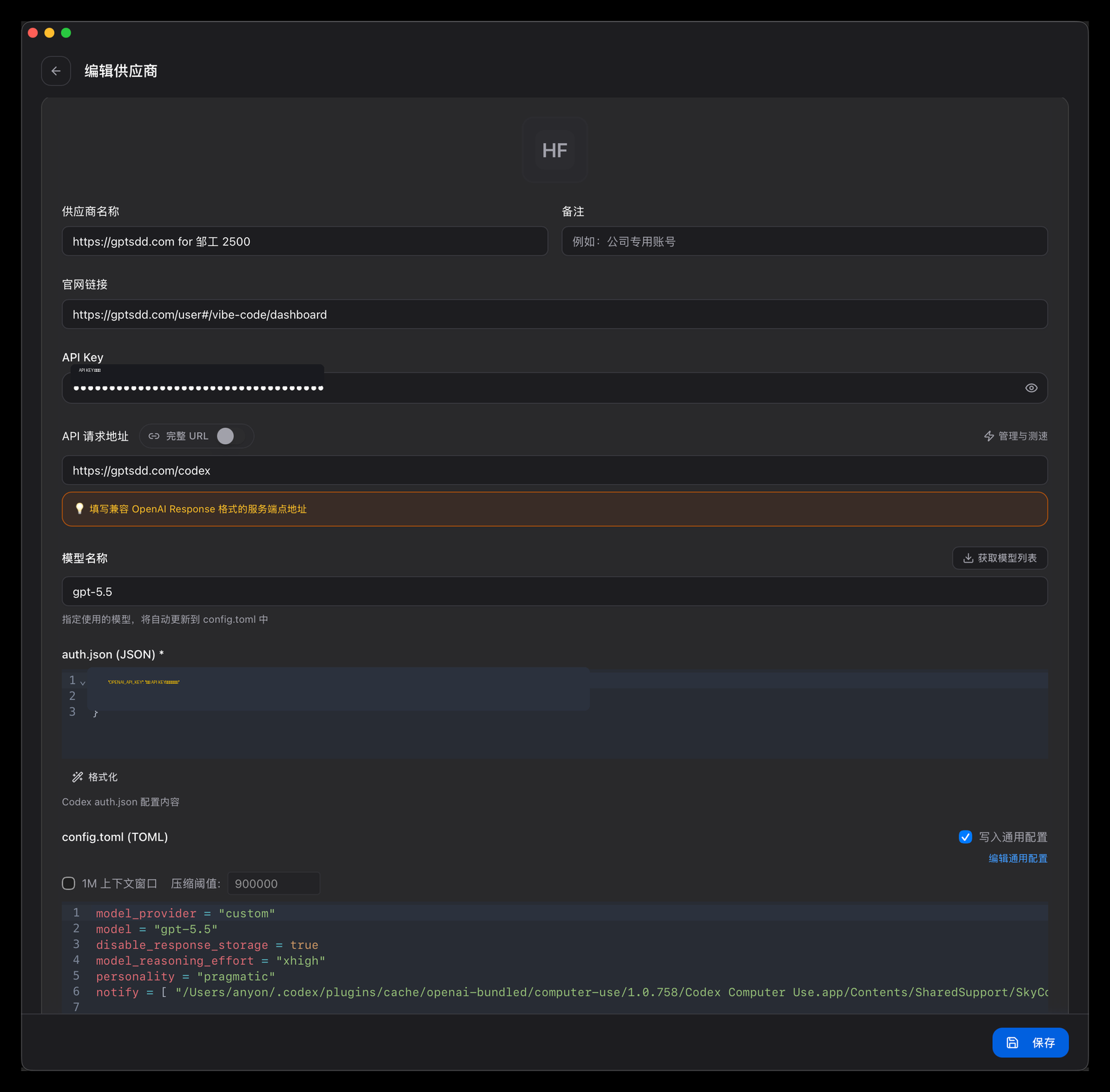
Task: Click the link icon beside 完整 URL
Action: [154, 436]
